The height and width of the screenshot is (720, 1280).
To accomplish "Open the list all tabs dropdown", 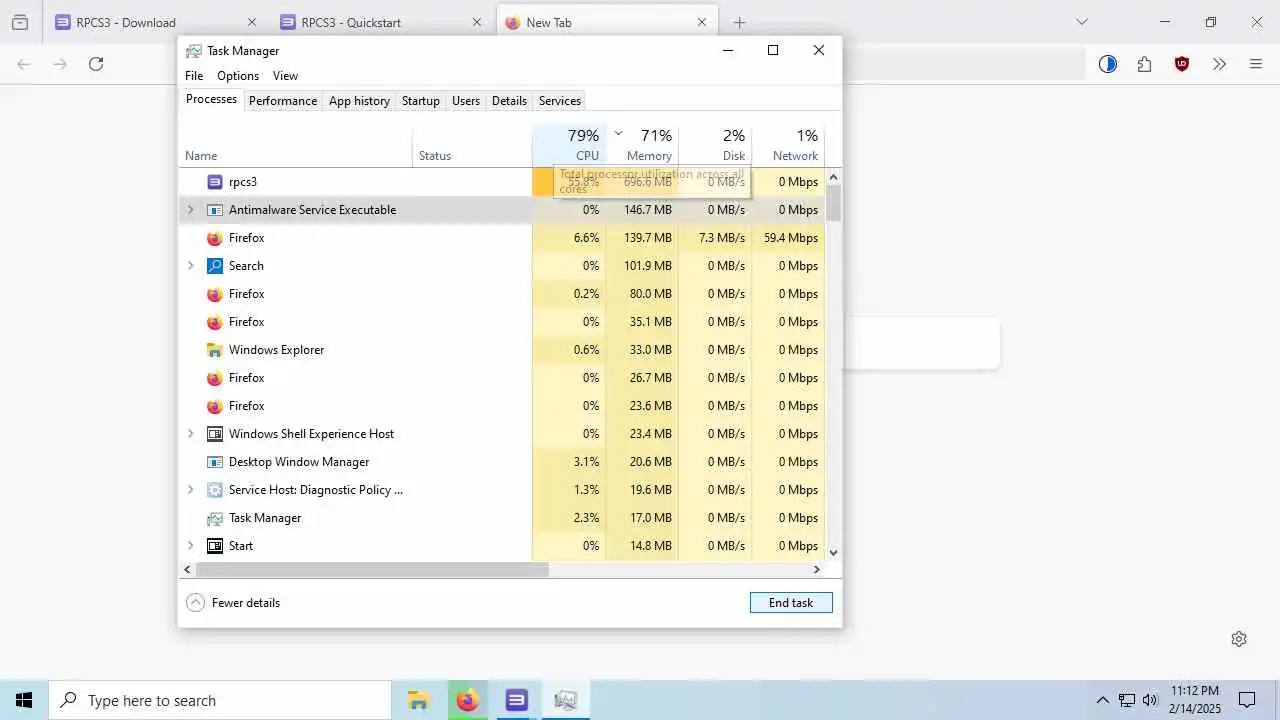I will coord(1081,22).
